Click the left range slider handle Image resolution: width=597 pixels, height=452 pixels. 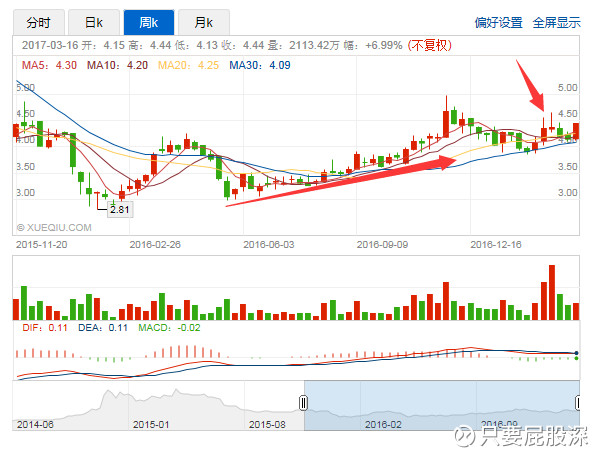(x=303, y=402)
